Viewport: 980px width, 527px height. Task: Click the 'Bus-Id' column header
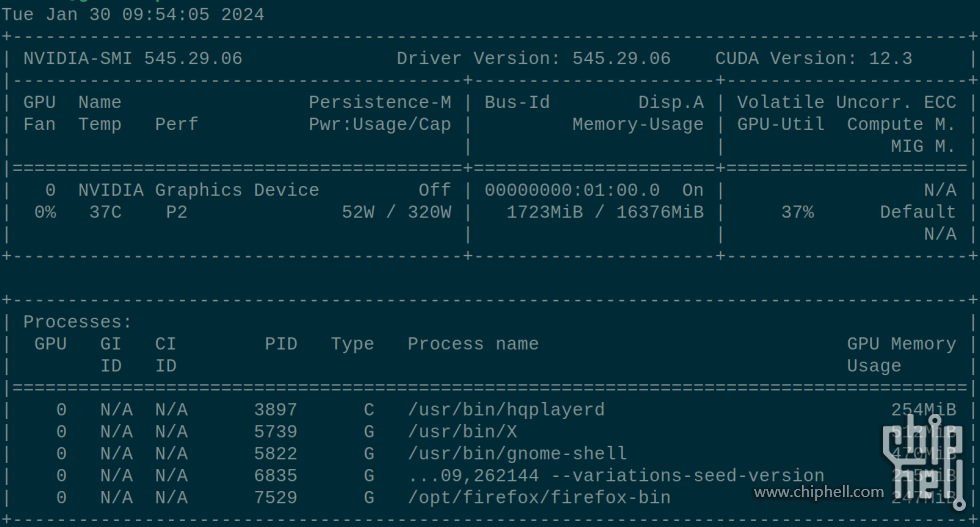[x=517, y=103]
